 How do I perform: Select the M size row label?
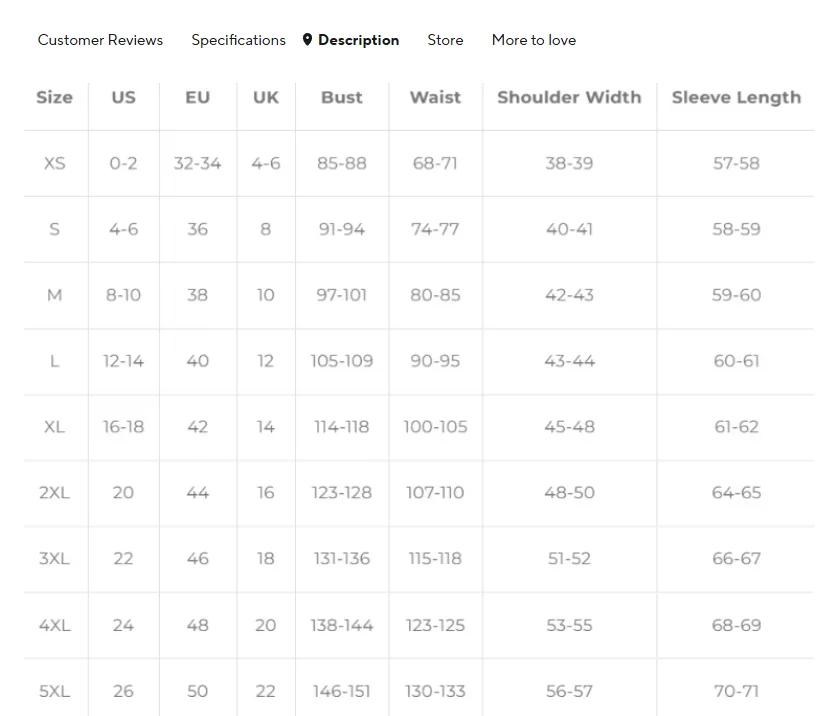[54, 295]
